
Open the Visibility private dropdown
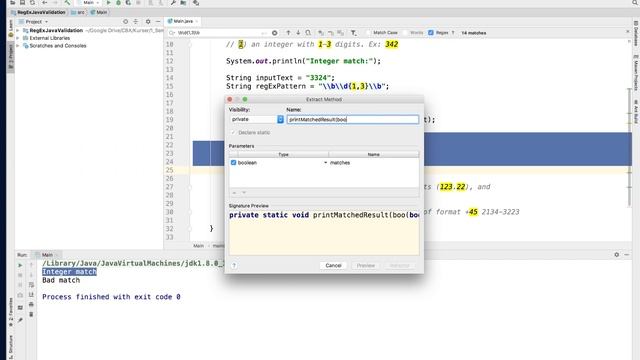(x=257, y=119)
